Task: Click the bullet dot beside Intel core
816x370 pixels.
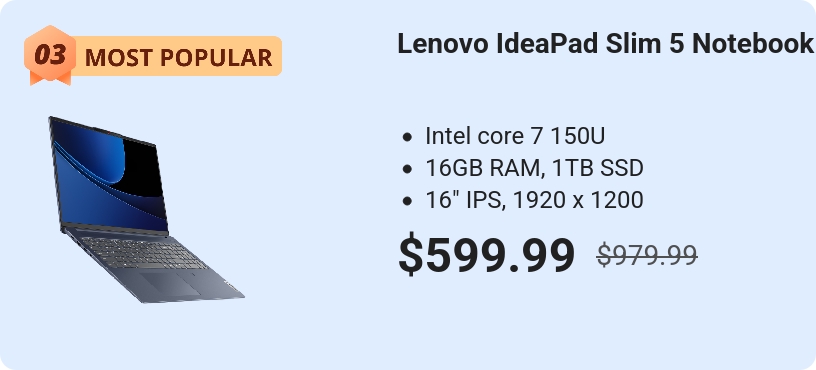Action: point(407,137)
